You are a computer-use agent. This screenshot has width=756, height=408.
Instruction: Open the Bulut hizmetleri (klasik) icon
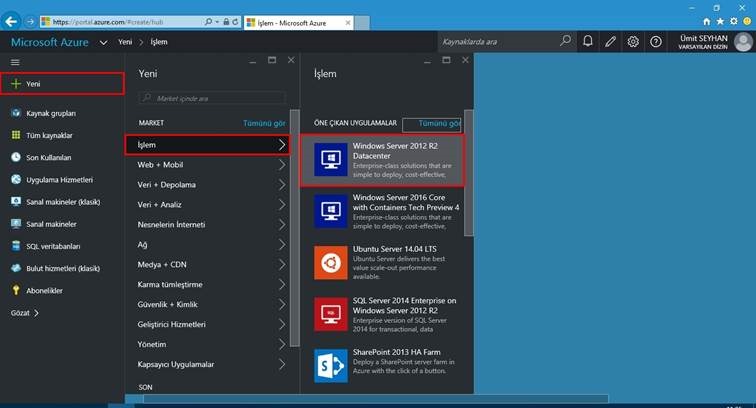pyautogui.click(x=16, y=268)
